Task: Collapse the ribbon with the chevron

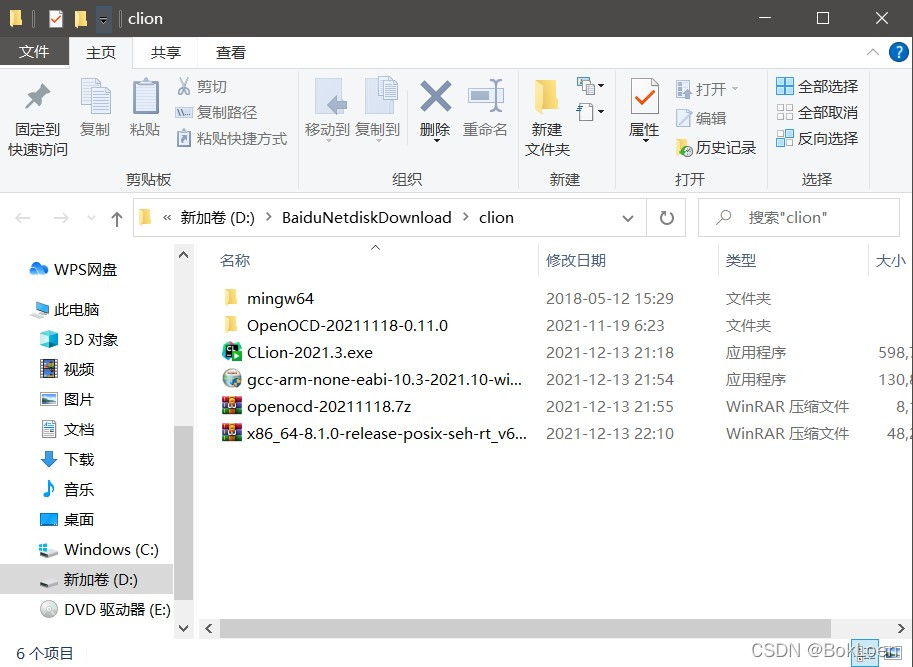Action: point(873,52)
